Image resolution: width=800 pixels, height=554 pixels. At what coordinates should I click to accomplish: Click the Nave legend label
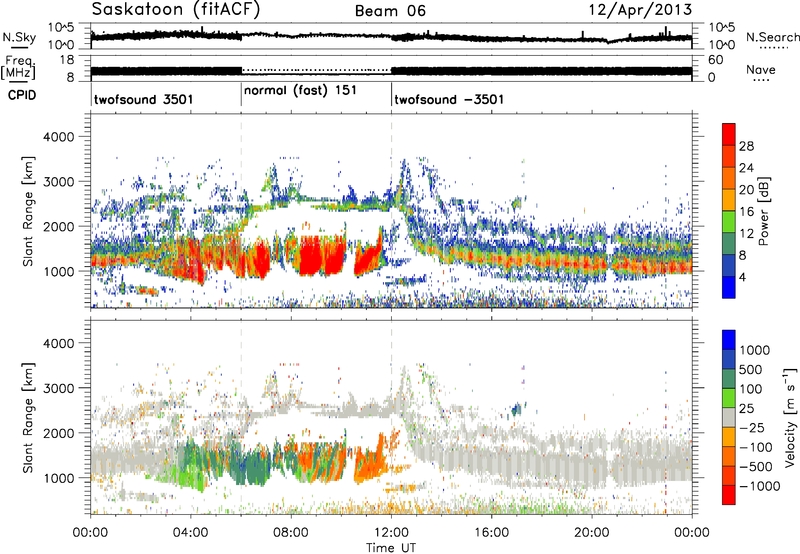click(761, 70)
